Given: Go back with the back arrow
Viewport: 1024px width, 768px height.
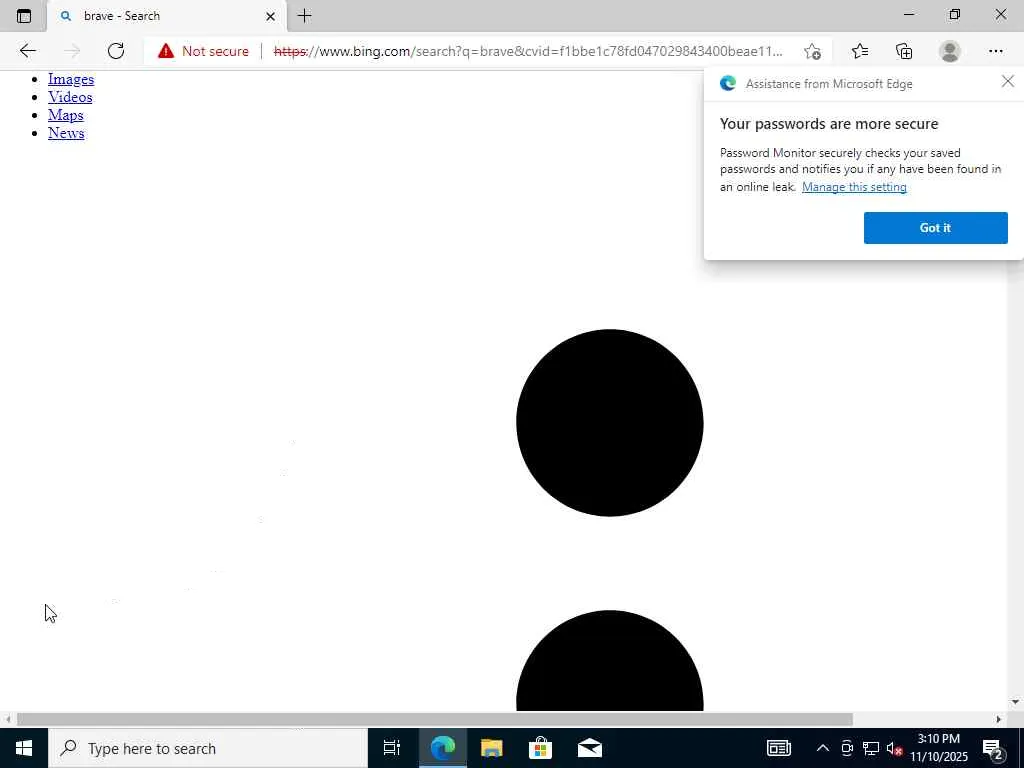Looking at the screenshot, I should coord(27,51).
